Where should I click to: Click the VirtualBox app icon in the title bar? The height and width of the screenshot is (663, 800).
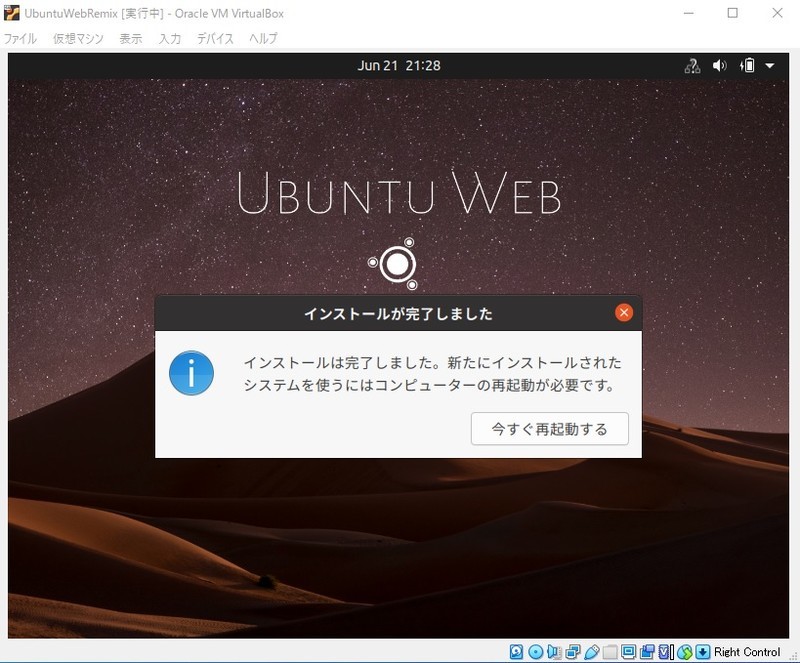[x=11, y=13]
